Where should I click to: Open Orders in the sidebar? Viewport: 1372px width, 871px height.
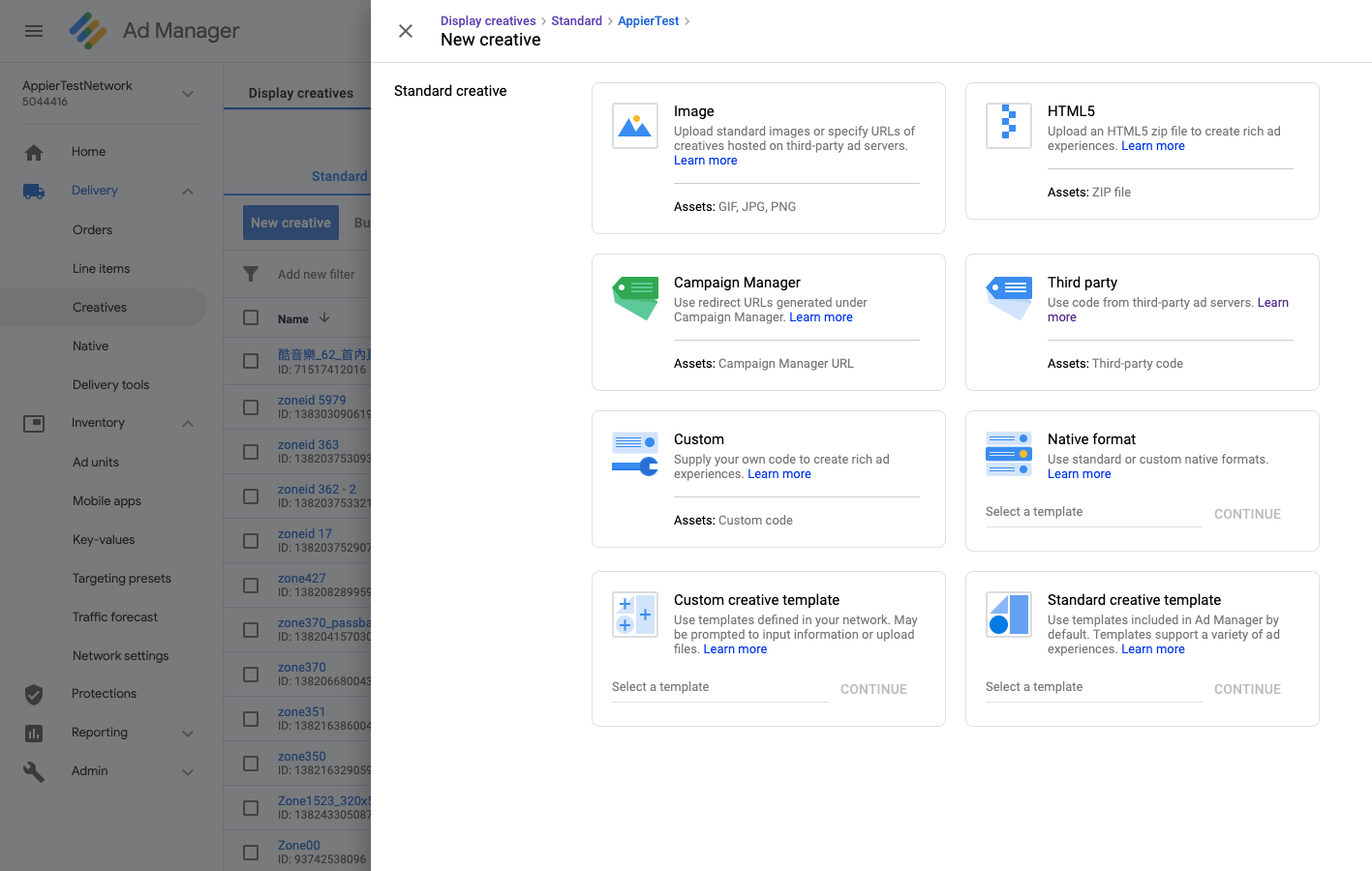(x=92, y=229)
